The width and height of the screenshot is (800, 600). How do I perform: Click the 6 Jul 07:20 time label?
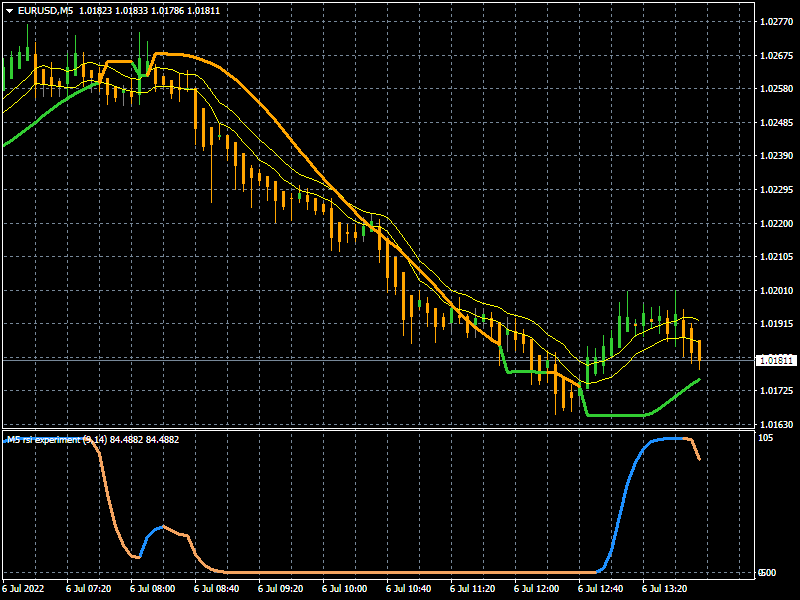tap(88, 589)
